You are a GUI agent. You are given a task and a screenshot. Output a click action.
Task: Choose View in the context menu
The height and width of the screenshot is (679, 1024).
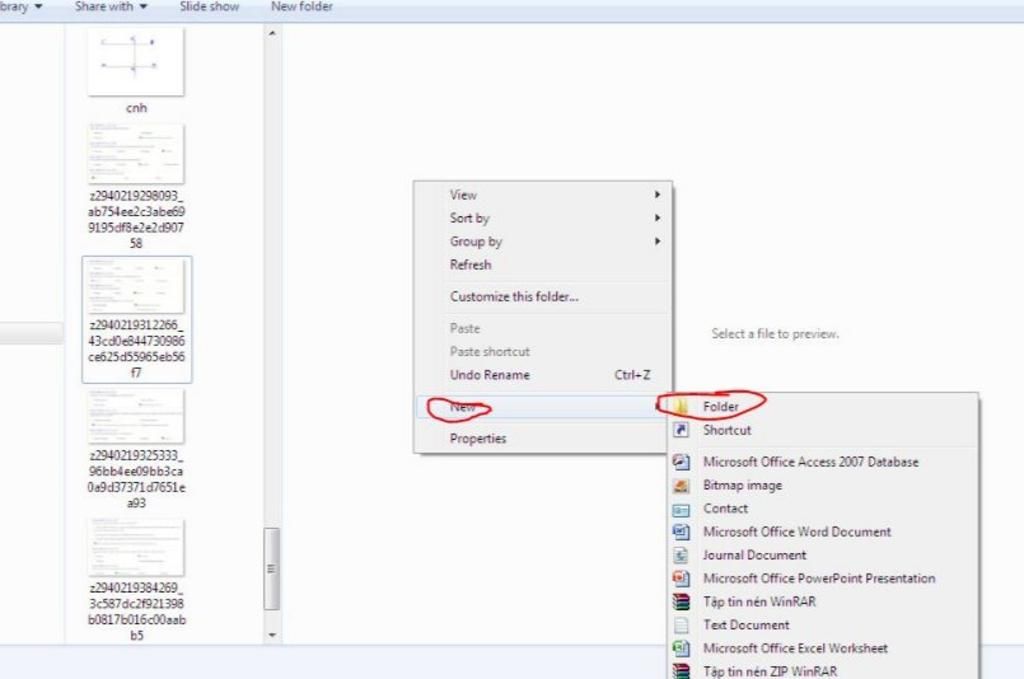pyautogui.click(x=542, y=195)
